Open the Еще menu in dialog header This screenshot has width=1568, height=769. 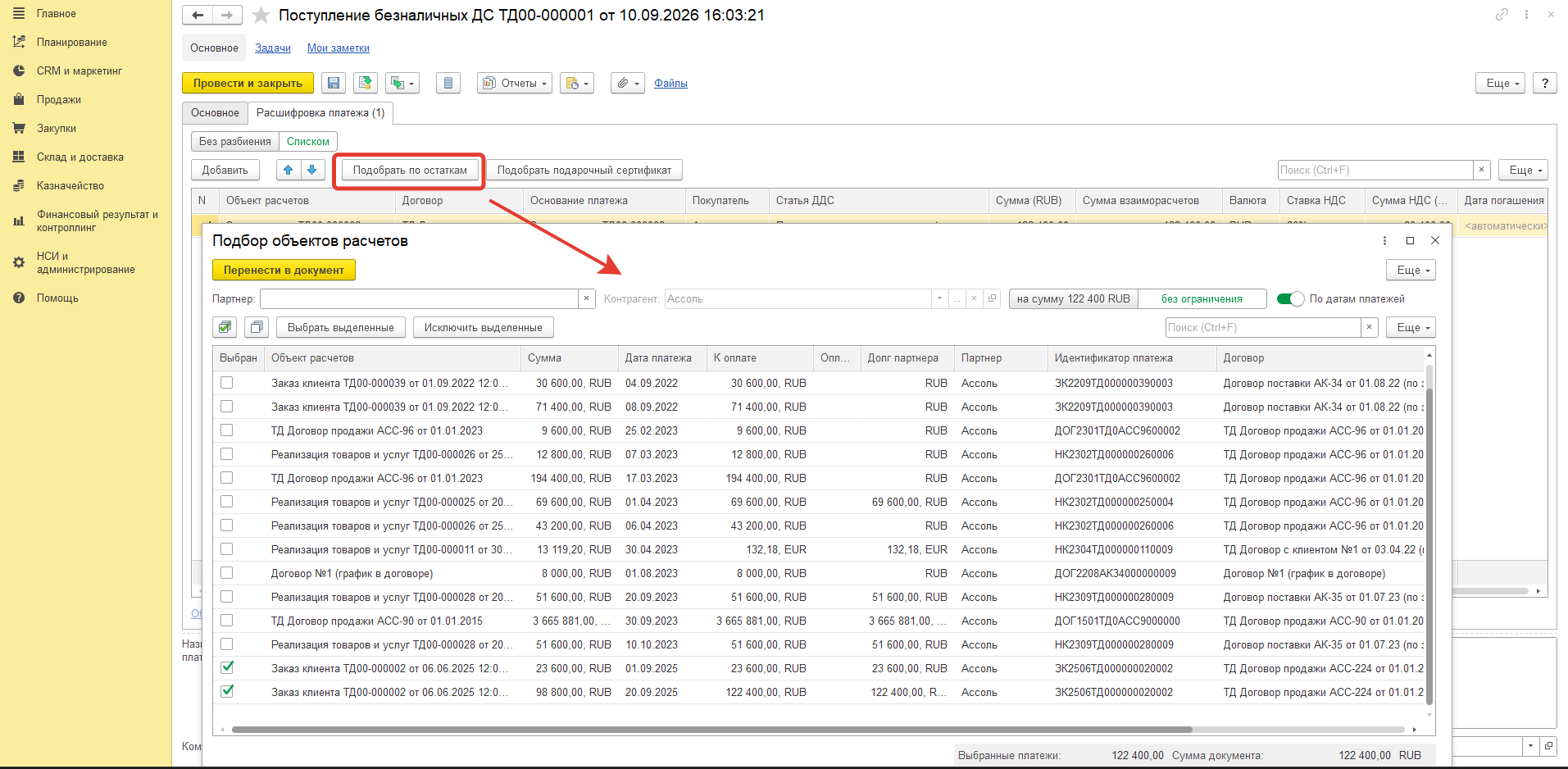(x=1411, y=270)
